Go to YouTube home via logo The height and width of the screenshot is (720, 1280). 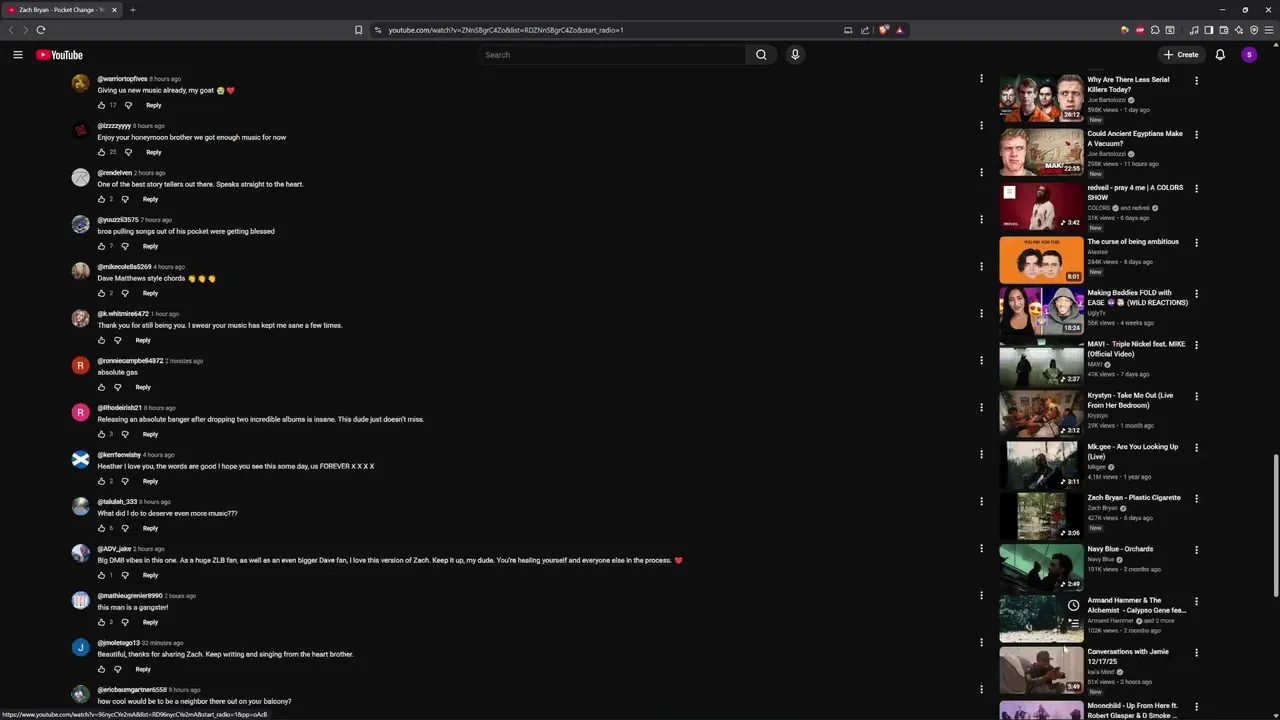(x=60, y=55)
